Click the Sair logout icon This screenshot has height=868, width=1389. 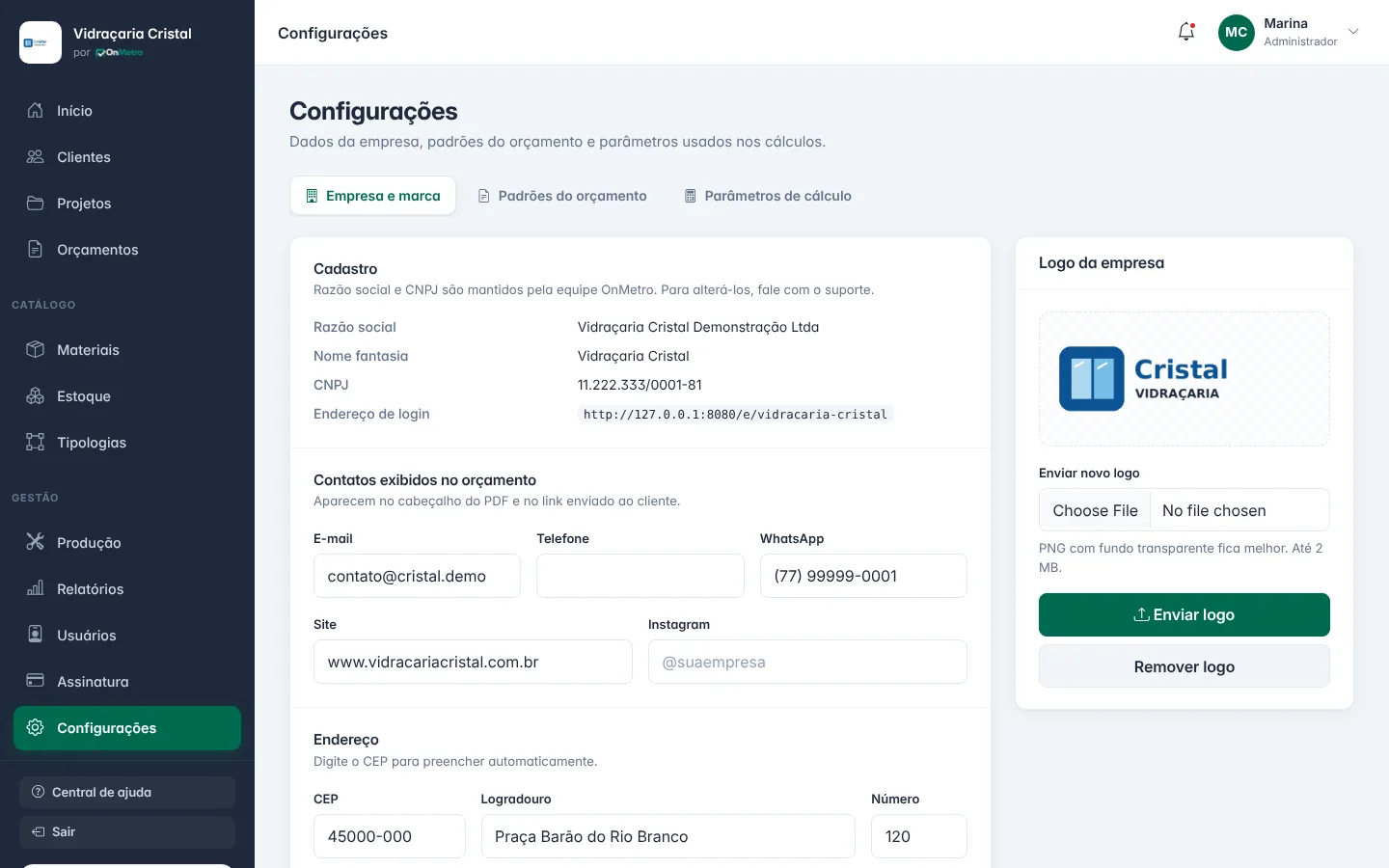pos(39,831)
